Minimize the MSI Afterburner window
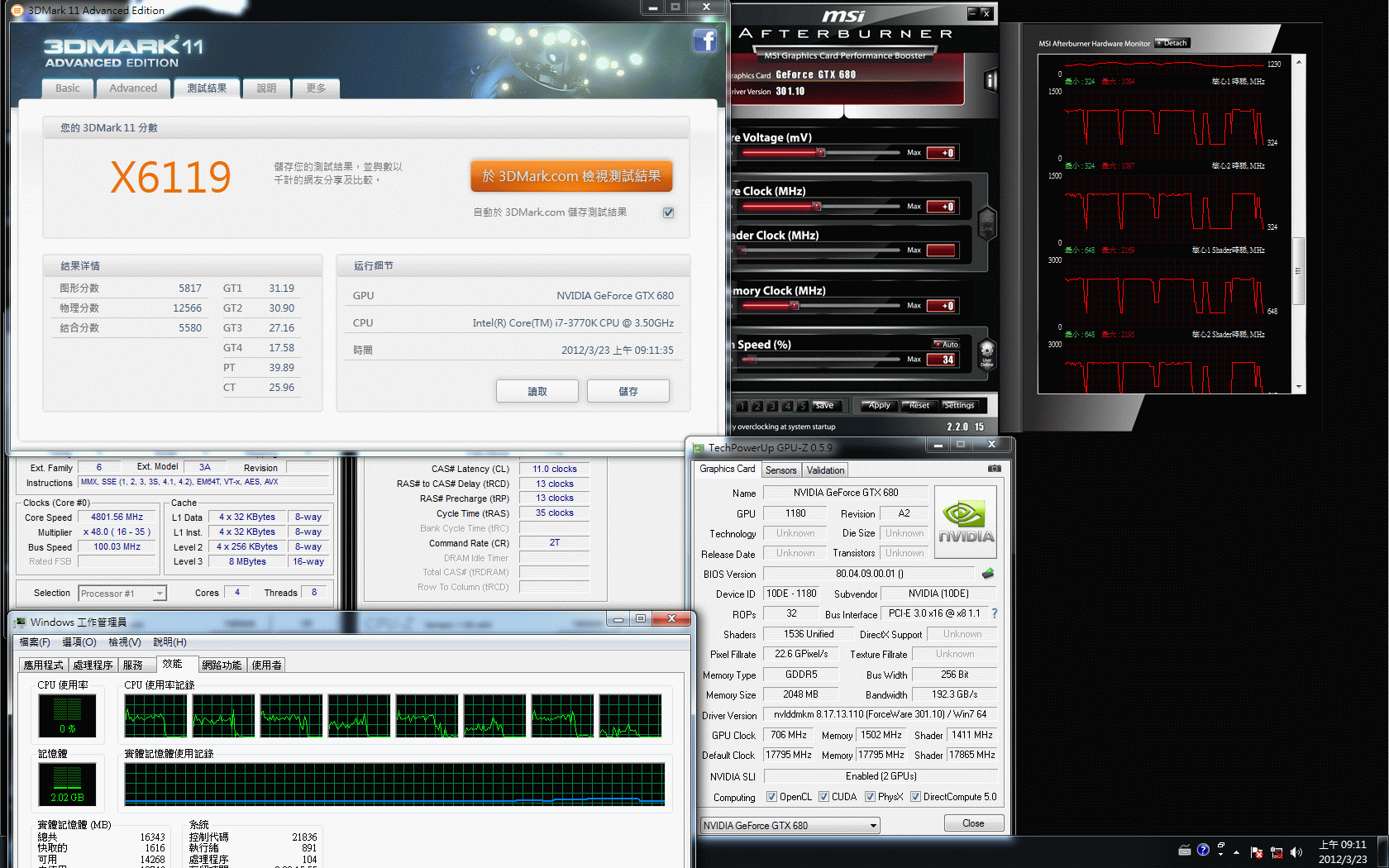Viewport: 1389px width, 868px height. click(x=972, y=13)
